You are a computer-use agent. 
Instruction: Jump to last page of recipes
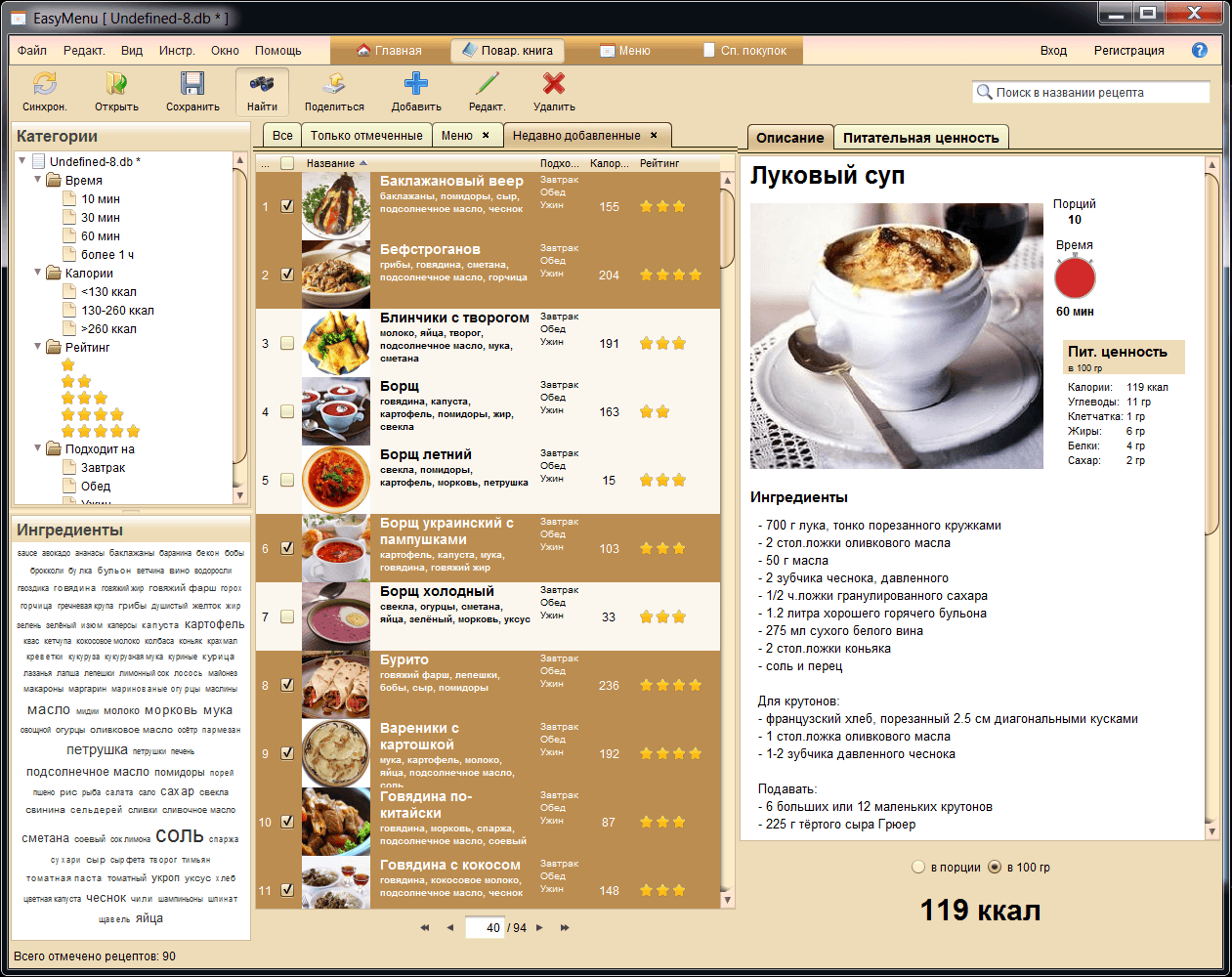[565, 927]
